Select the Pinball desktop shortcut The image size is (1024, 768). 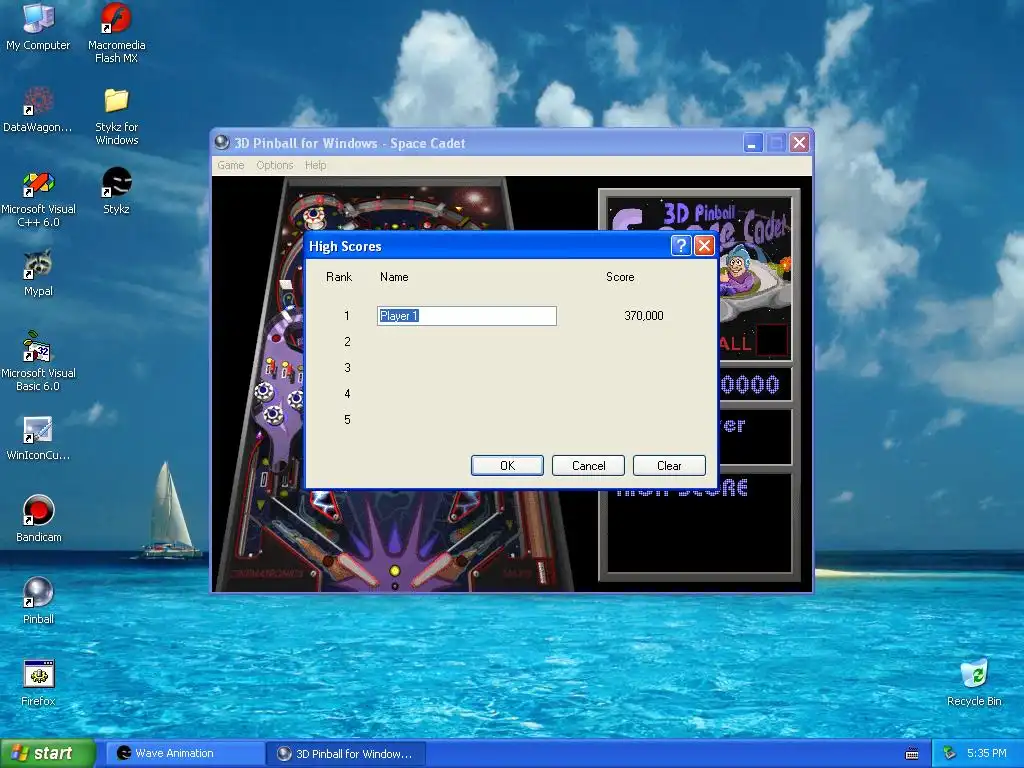point(38,601)
